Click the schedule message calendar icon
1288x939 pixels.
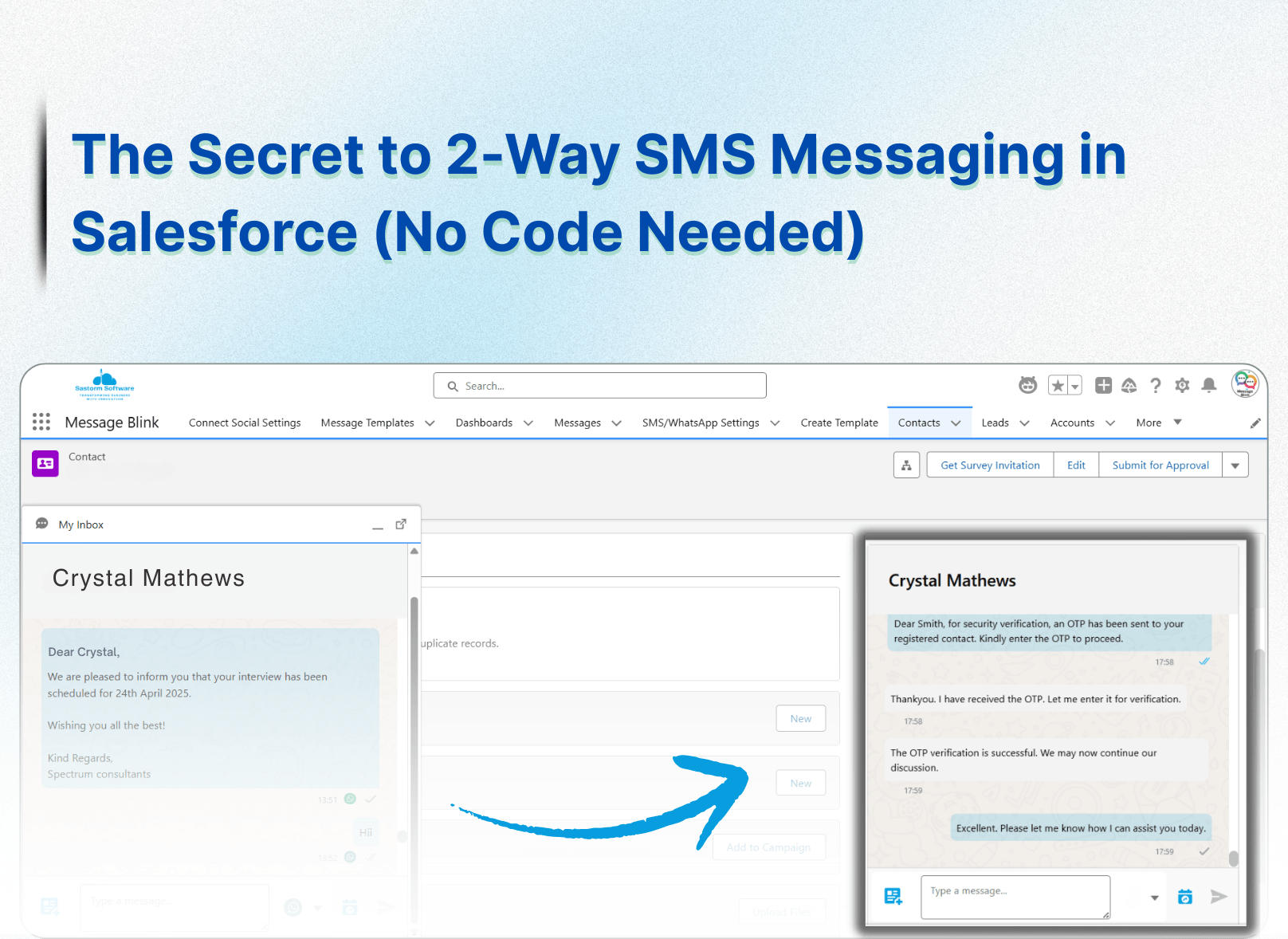[1185, 897]
